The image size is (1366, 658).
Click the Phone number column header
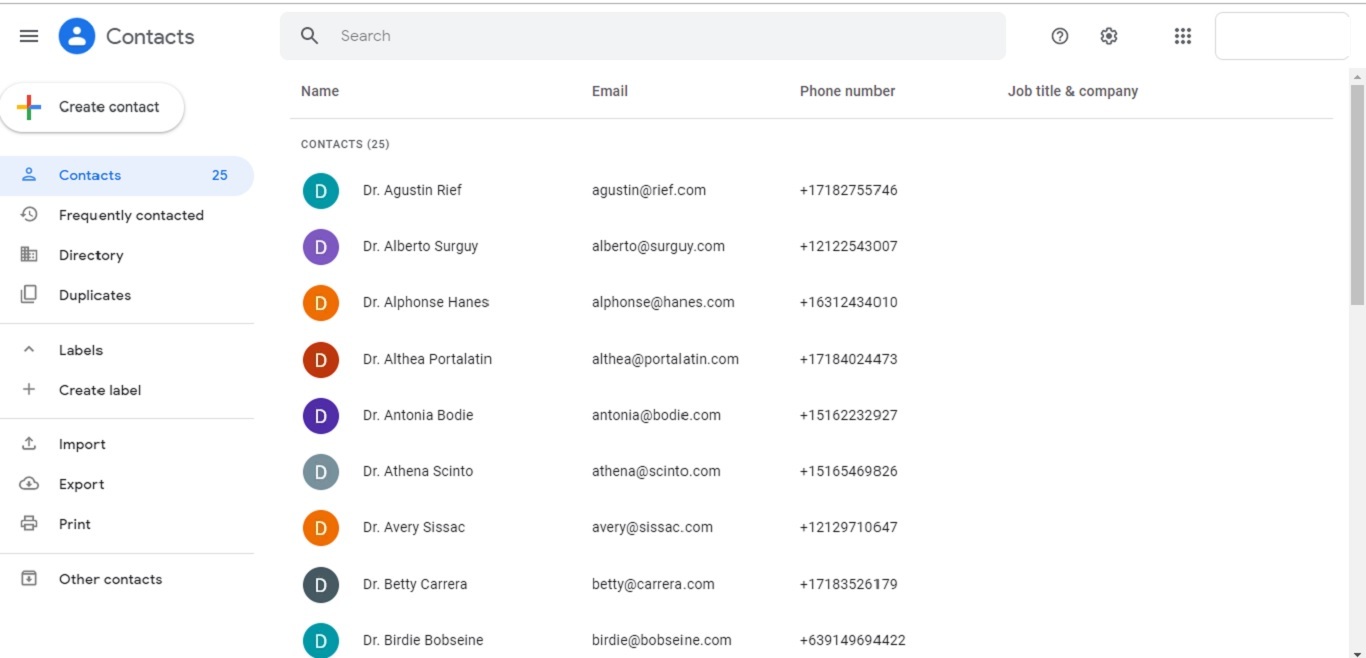[x=848, y=91]
